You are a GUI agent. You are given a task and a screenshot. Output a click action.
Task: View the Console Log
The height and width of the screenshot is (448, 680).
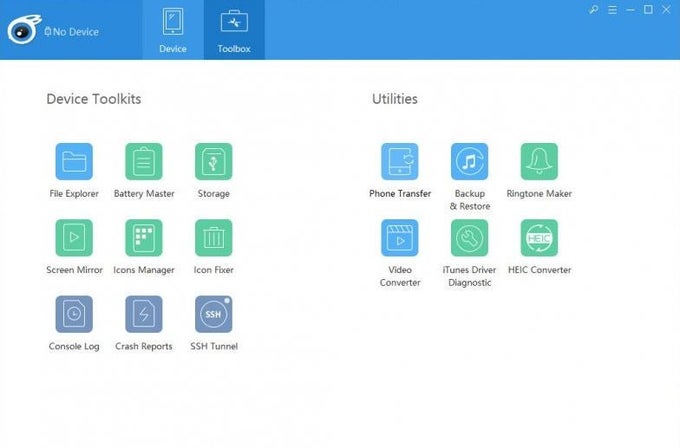point(74,314)
